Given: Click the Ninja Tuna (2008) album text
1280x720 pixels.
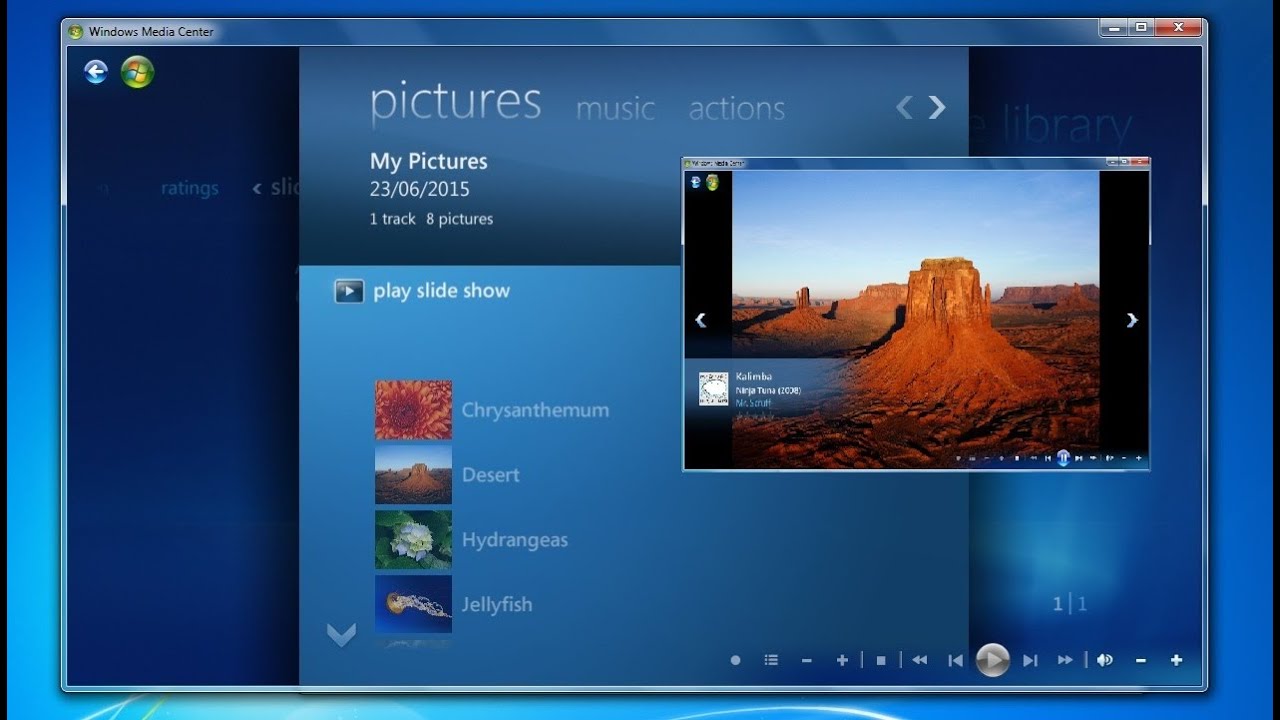Looking at the screenshot, I should point(768,390).
